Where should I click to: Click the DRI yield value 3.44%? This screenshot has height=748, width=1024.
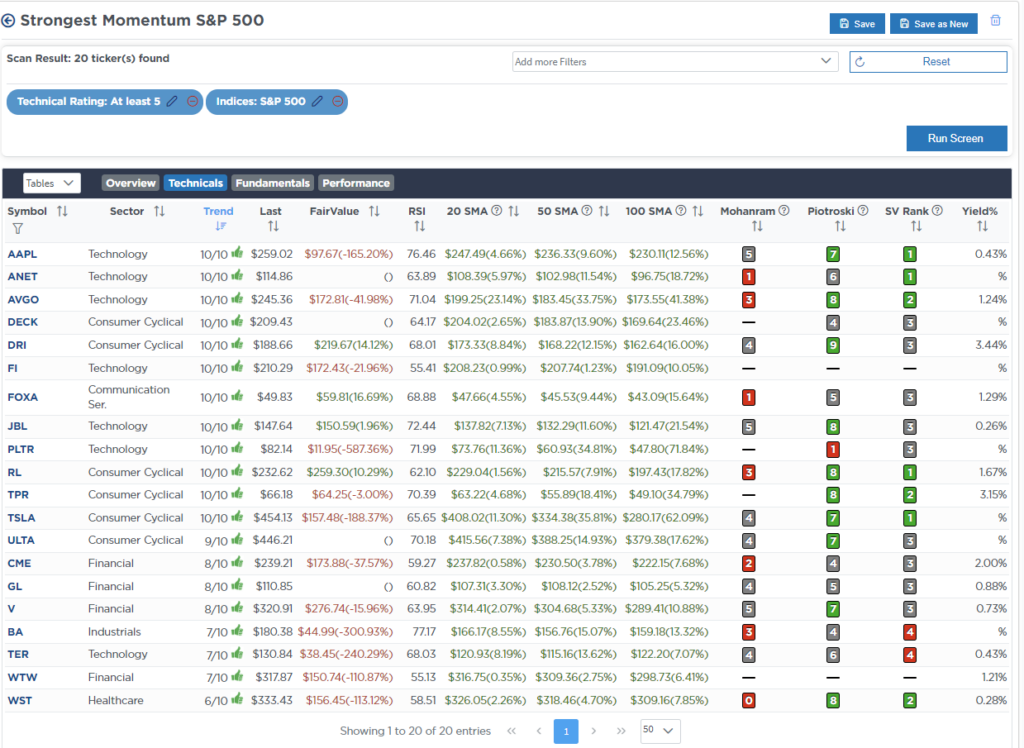tap(991, 345)
